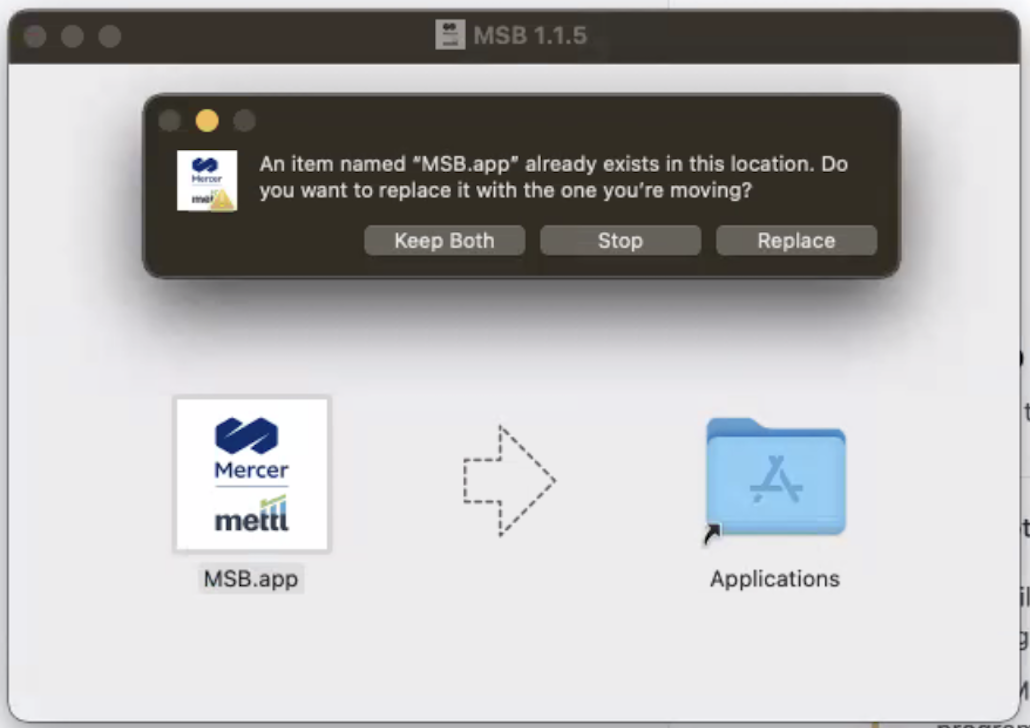Minimize the alert dialog with the yellow button
Image resolution: width=1030 pixels, height=728 pixels.
point(207,121)
